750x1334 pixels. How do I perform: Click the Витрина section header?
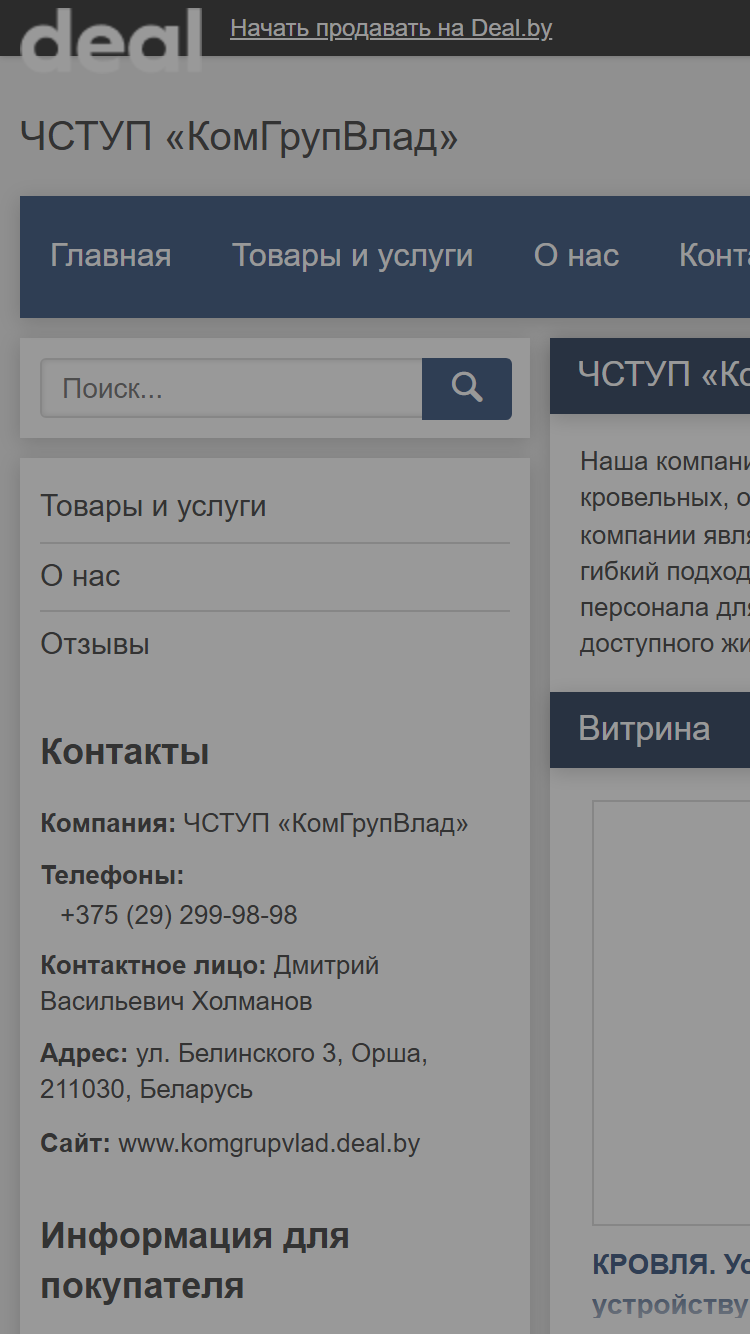point(650,730)
